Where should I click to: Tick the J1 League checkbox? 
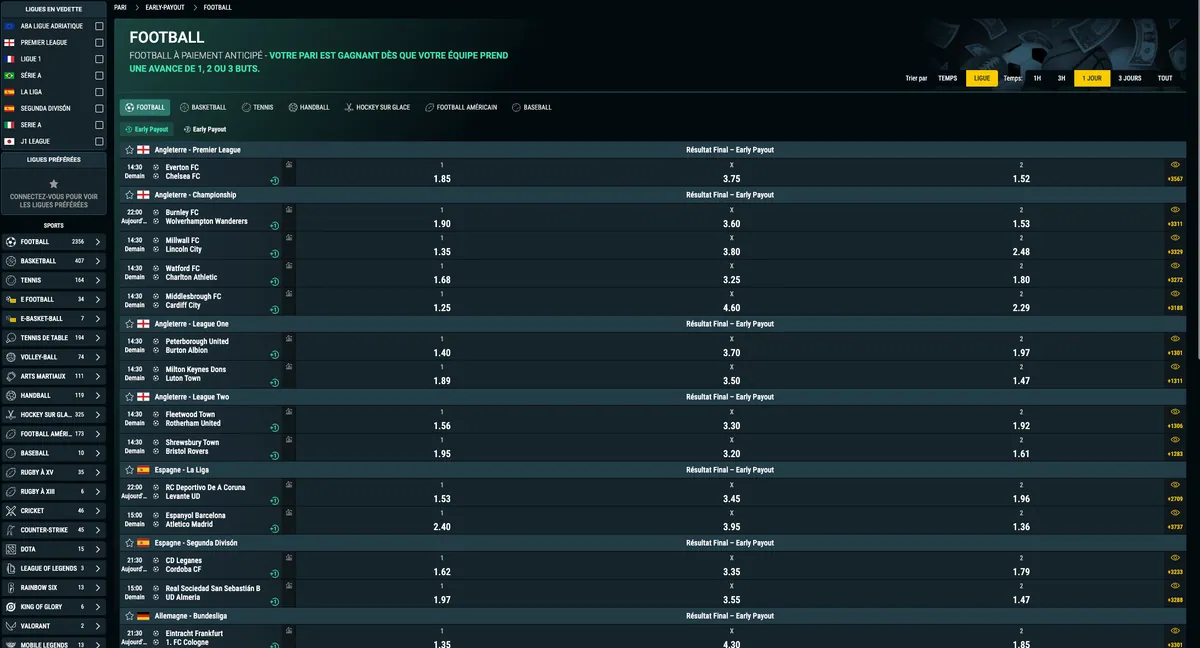coord(98,141)
